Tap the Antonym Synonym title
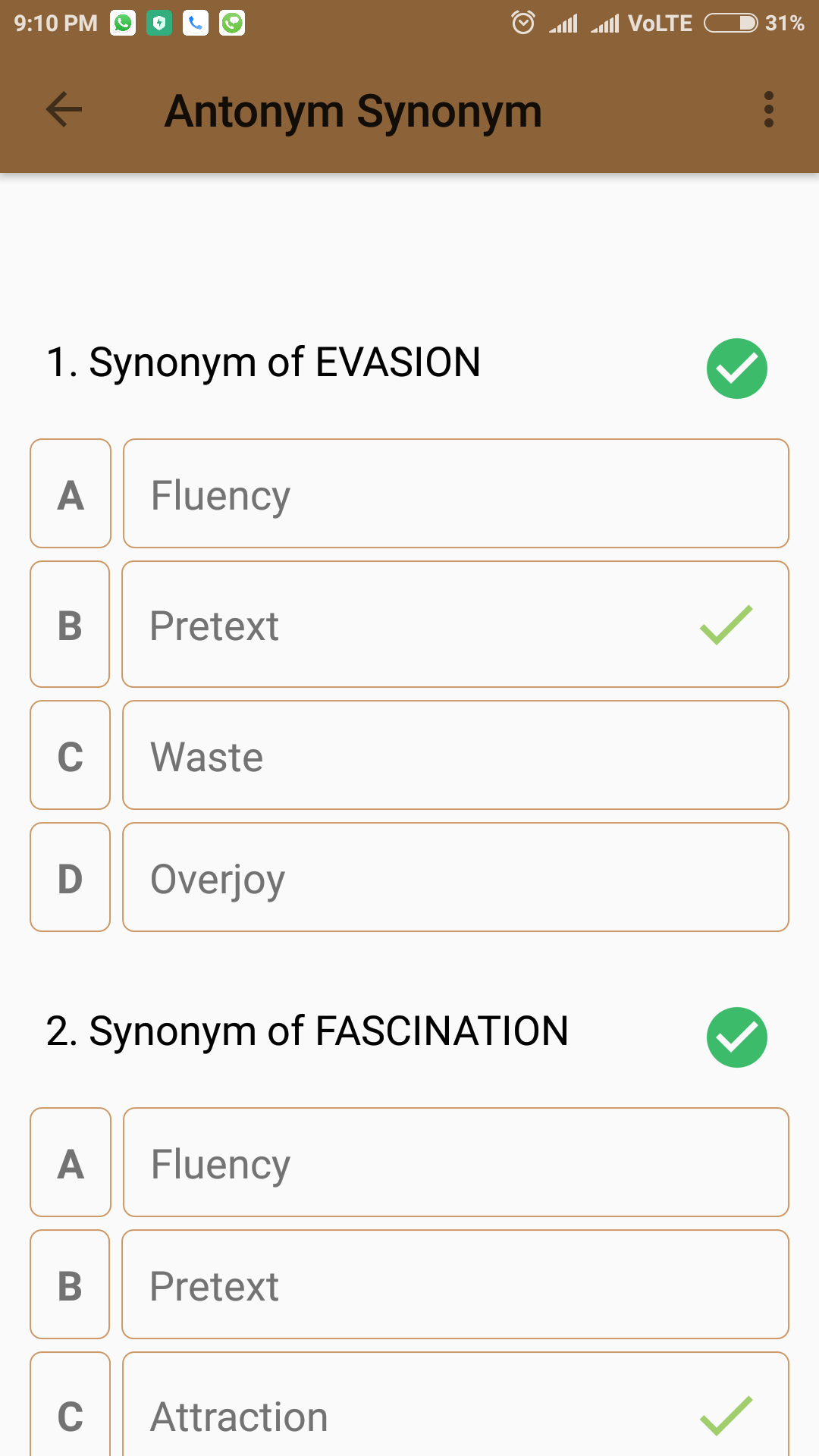819x1456 pixels. point(353,111)
